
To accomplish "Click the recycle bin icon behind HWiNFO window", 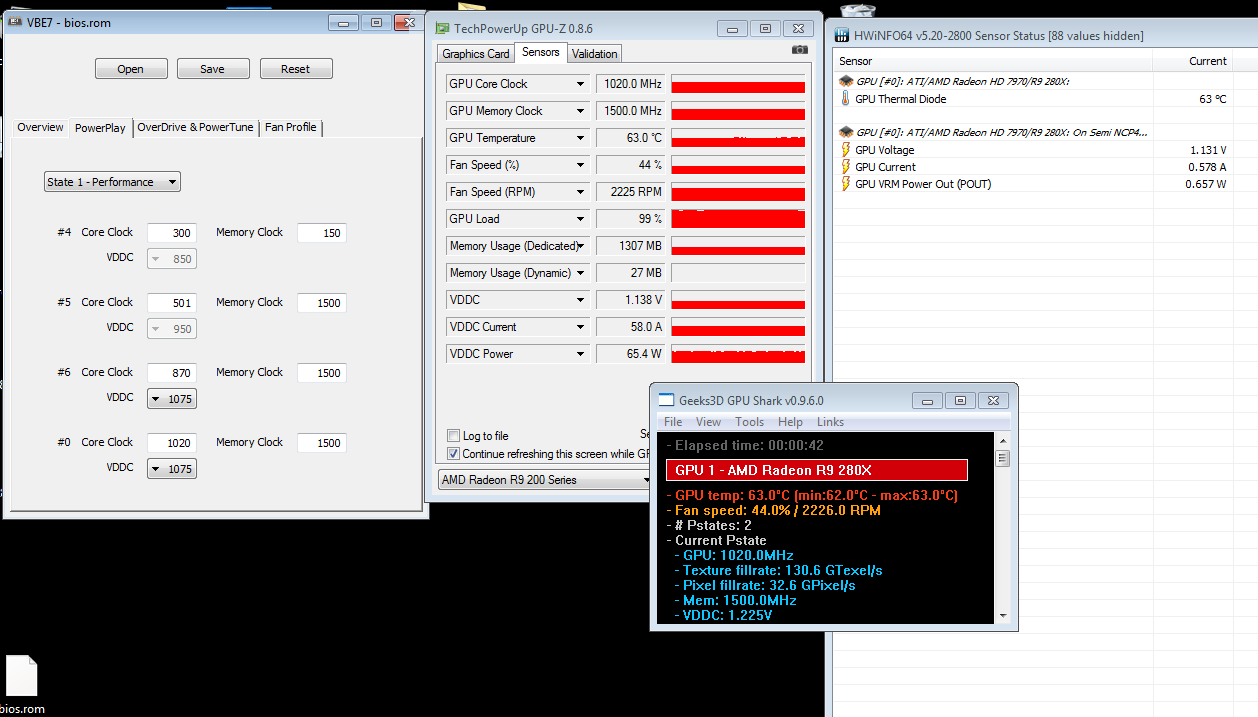I will pos(858,9).
